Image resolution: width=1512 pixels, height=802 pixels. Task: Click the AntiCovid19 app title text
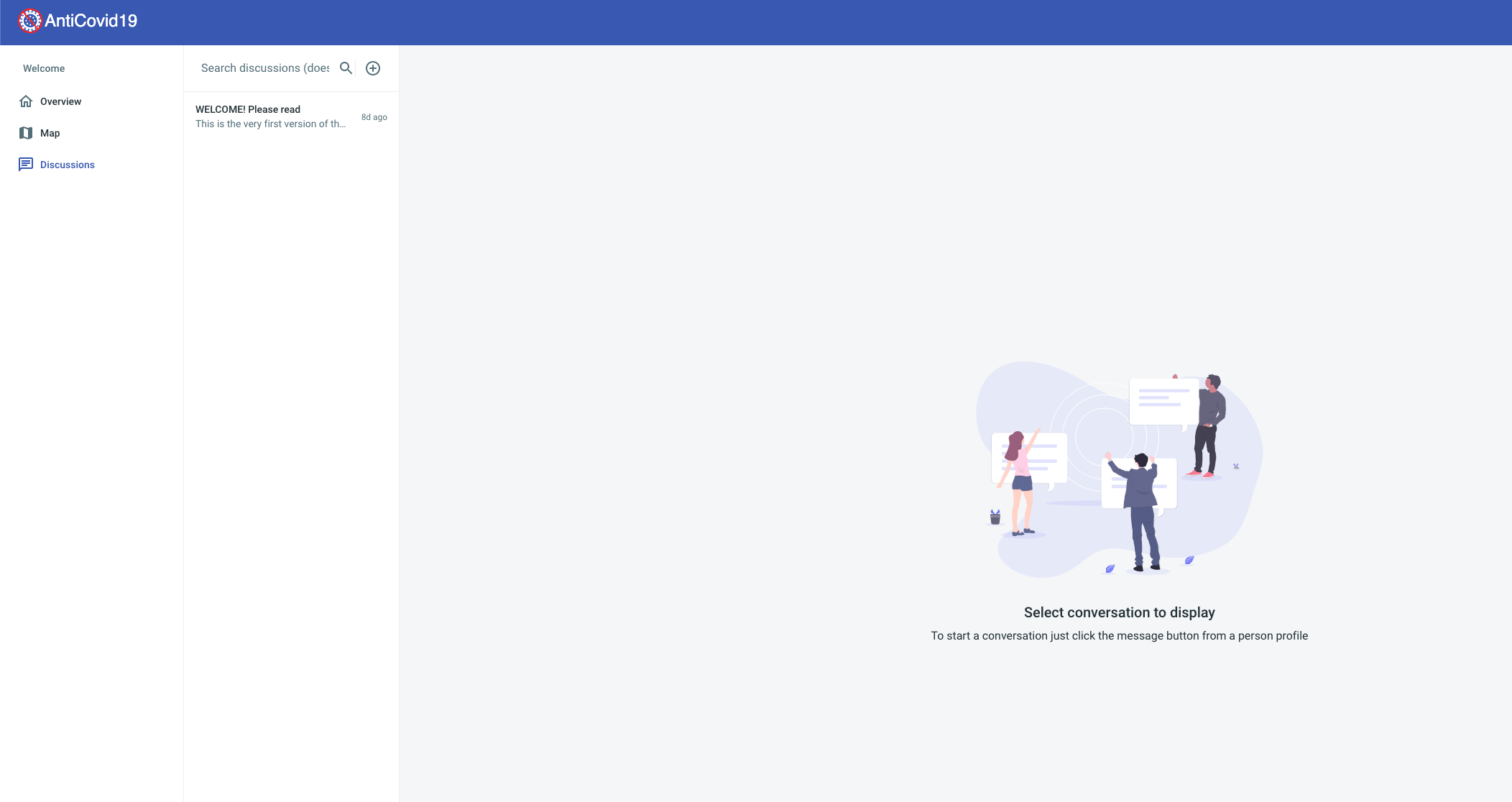click(91, 21)
